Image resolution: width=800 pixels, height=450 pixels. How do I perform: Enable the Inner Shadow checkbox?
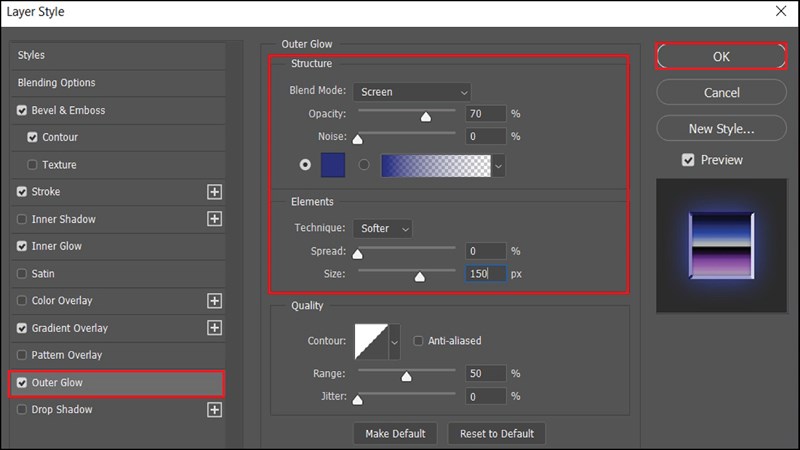tap(22, 219)
